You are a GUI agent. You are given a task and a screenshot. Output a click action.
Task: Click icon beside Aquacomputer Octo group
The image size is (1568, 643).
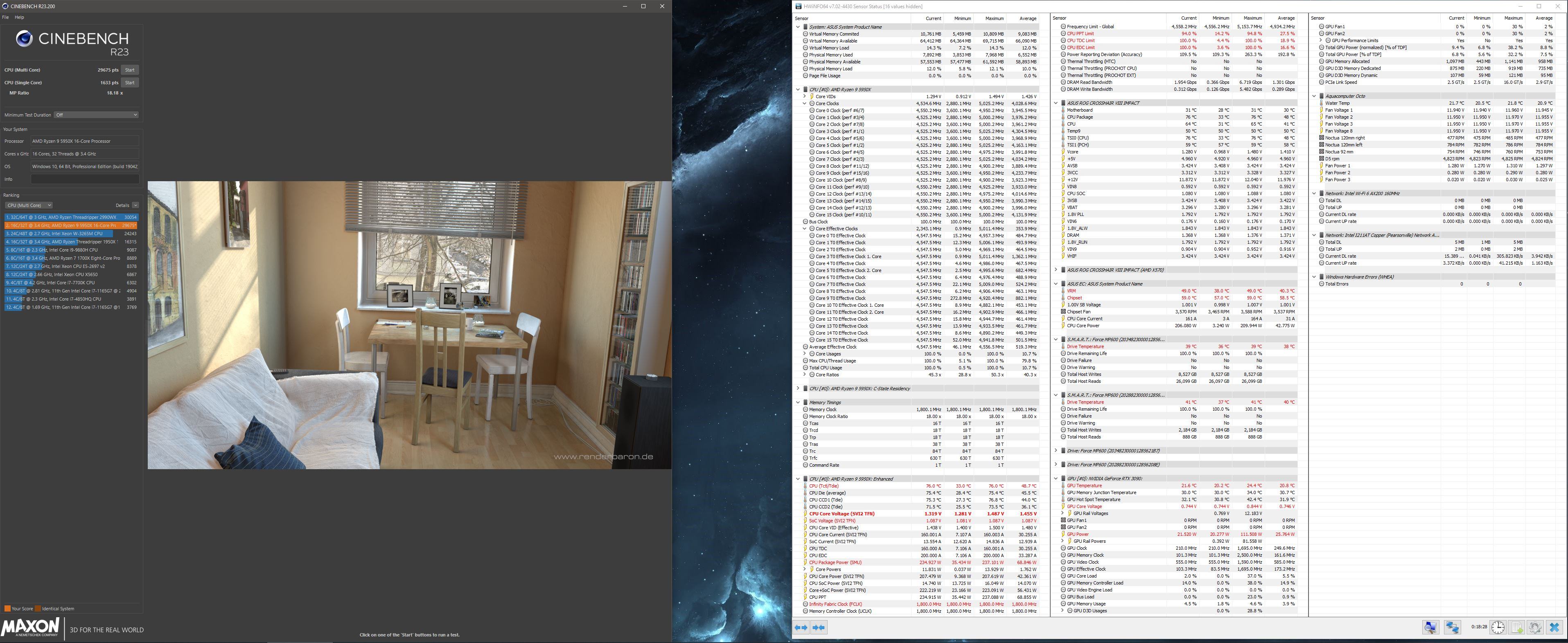[1322, 96]
